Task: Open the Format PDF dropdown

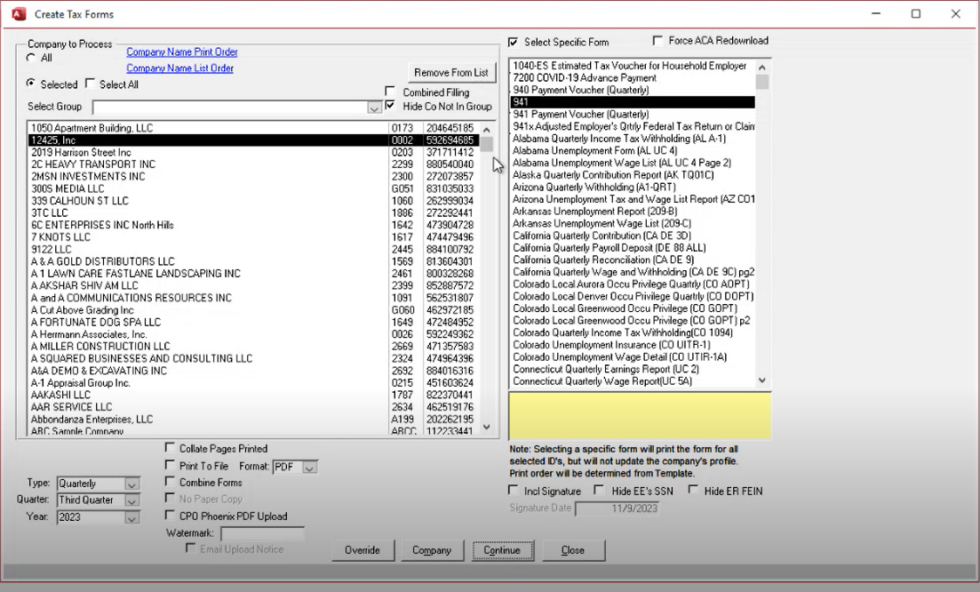Action: [x=309, y=467]
